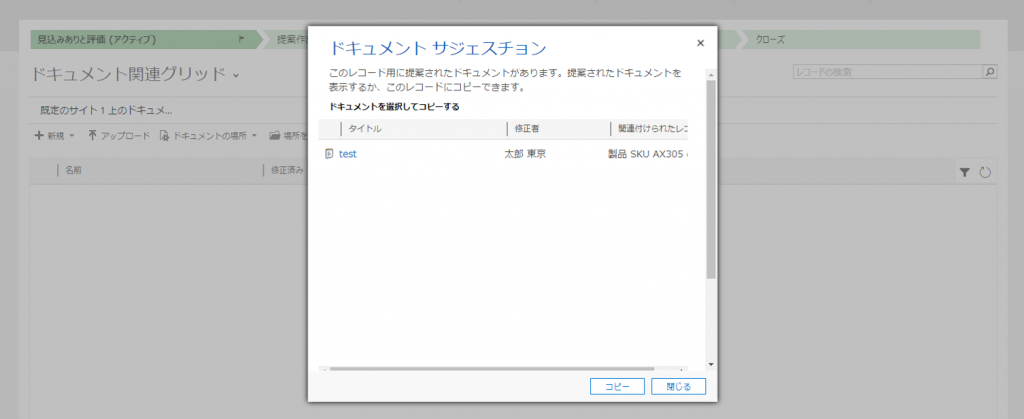Click the flag icon on active stage
Screen dimensions: 1024x419
(241, 39)
